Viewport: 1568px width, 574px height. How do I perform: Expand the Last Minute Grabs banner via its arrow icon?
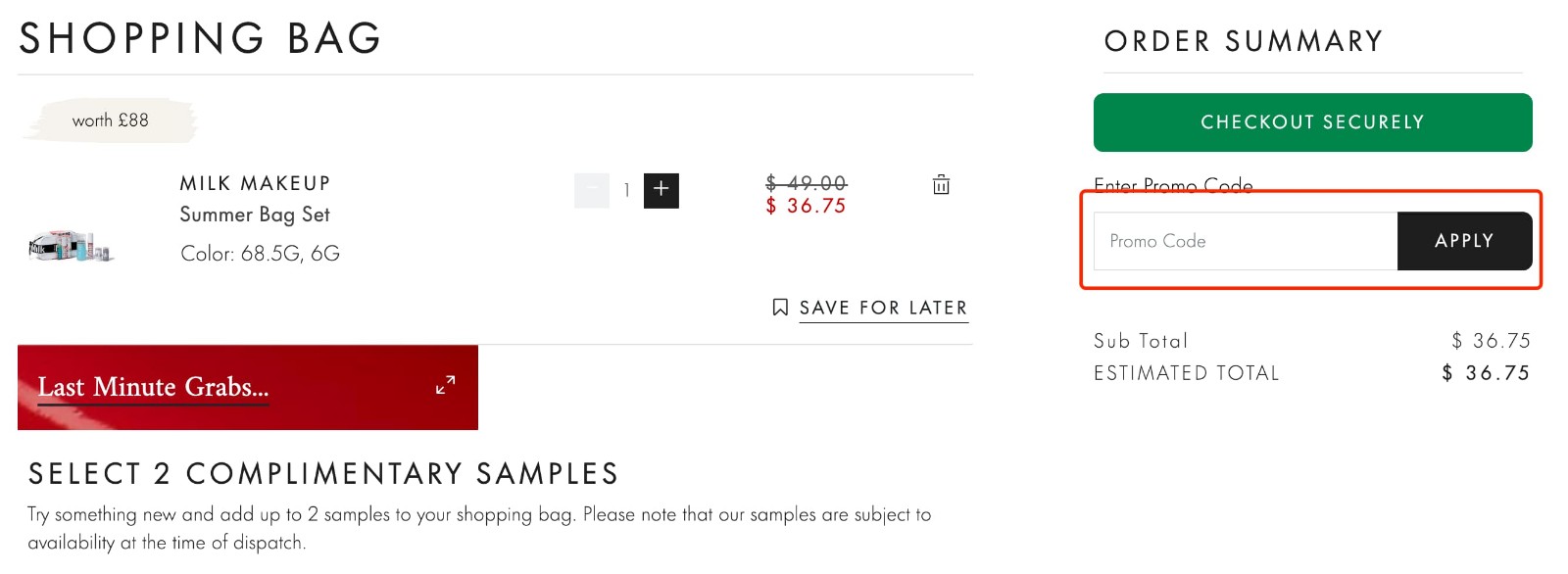click(x=444, y=385)
